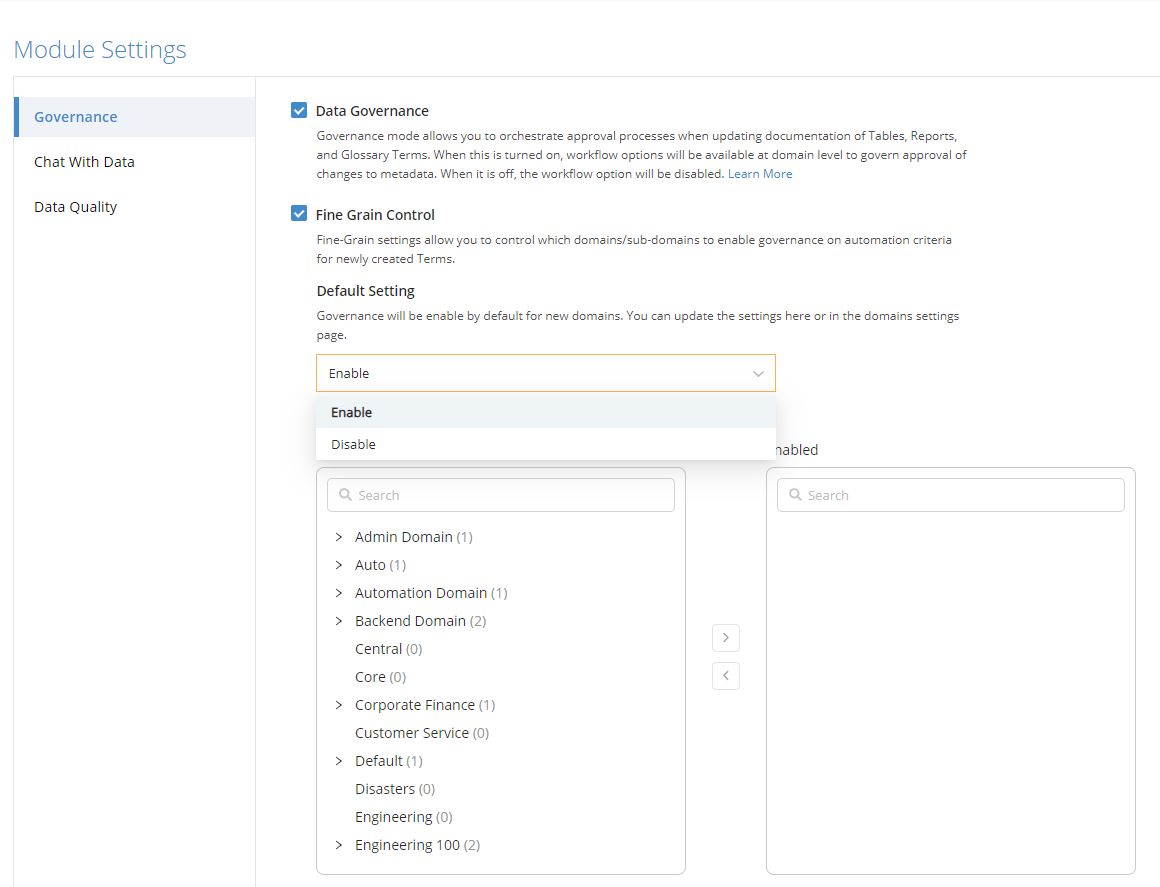Viewport: 1160px width, 887px height.
Task: Expand the Corporate Finance node
Action: [x=339, y=705]
